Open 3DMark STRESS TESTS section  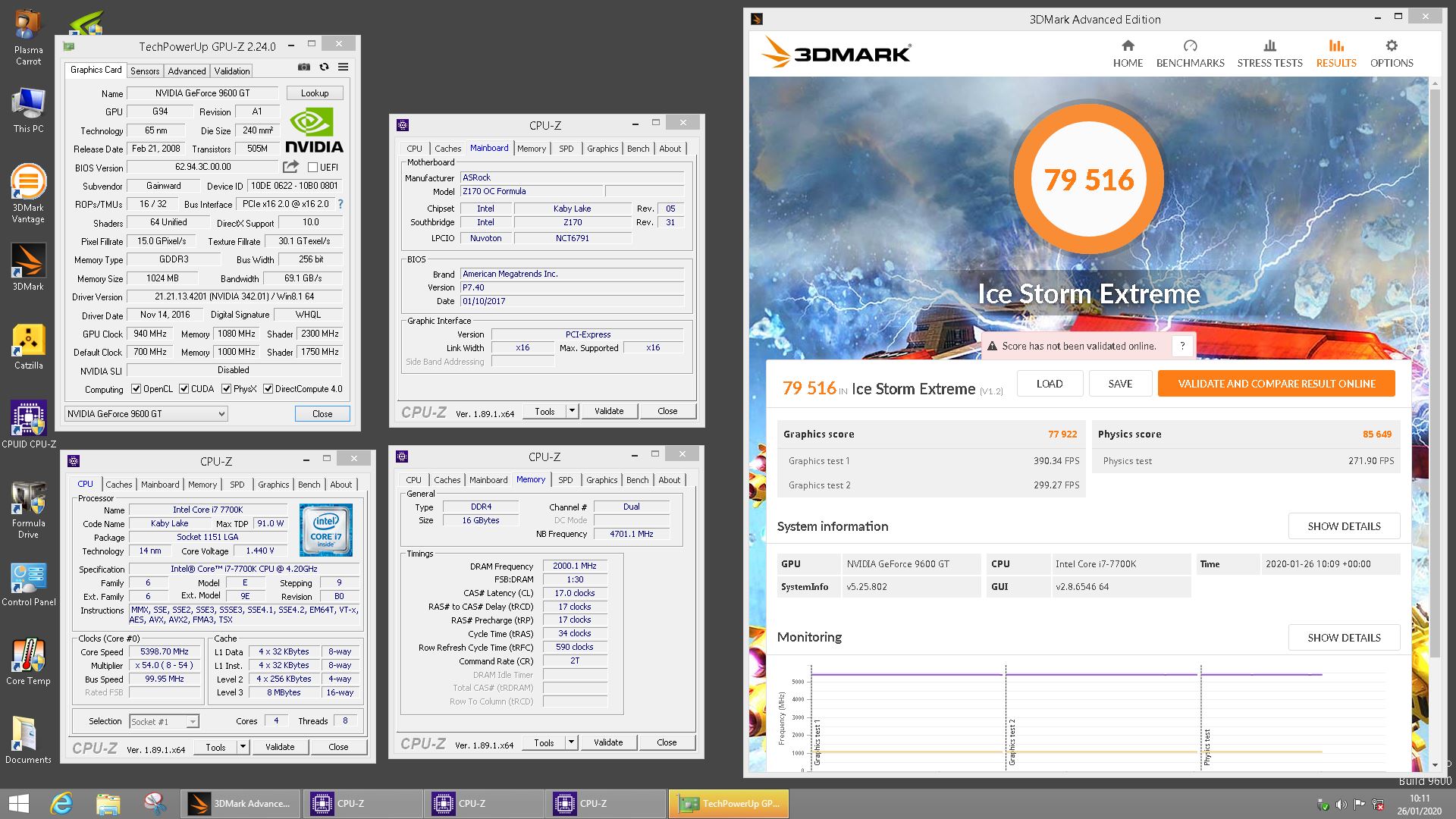tap(1269, 53)
